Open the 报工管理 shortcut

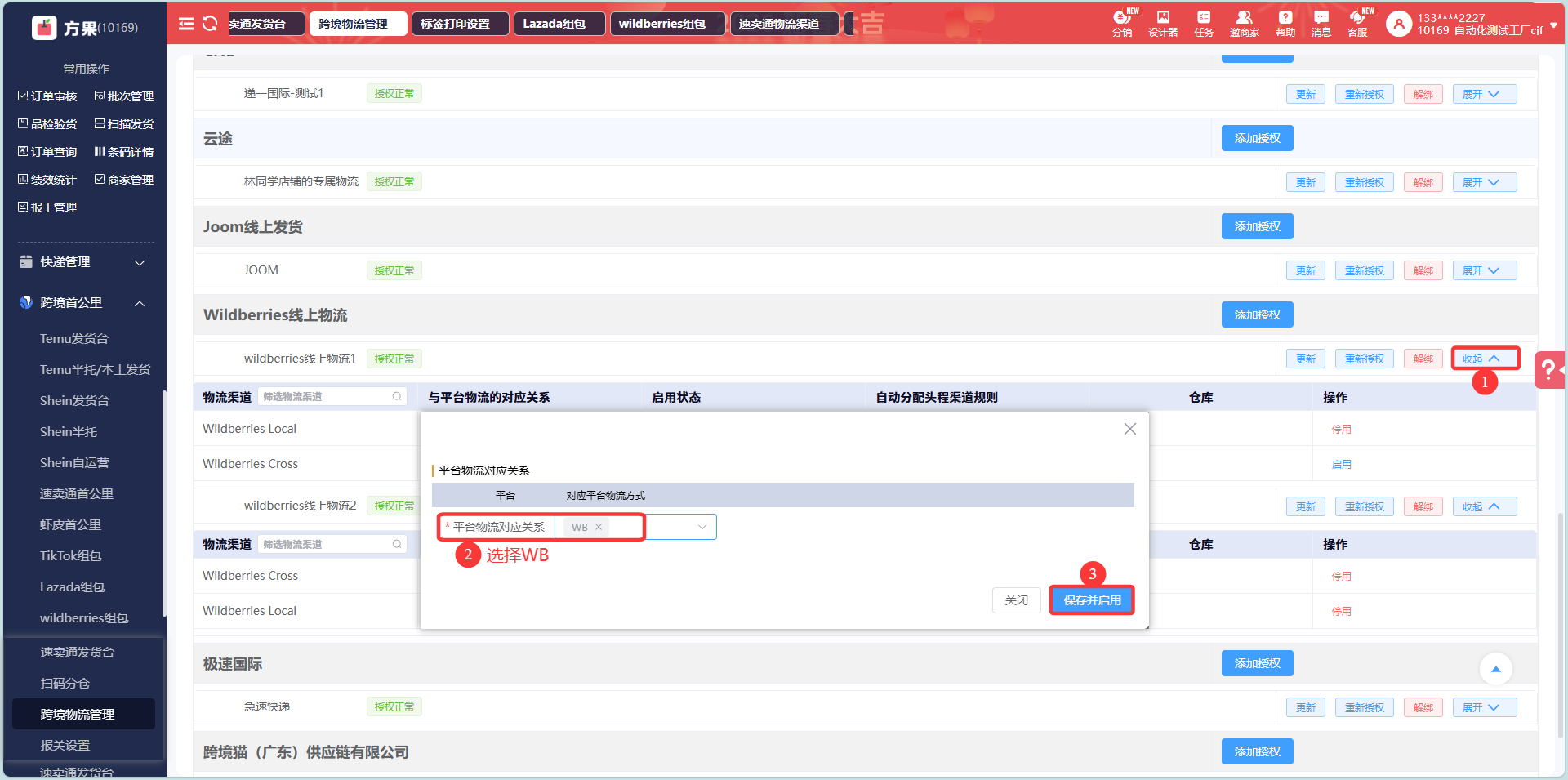point(47,207)
